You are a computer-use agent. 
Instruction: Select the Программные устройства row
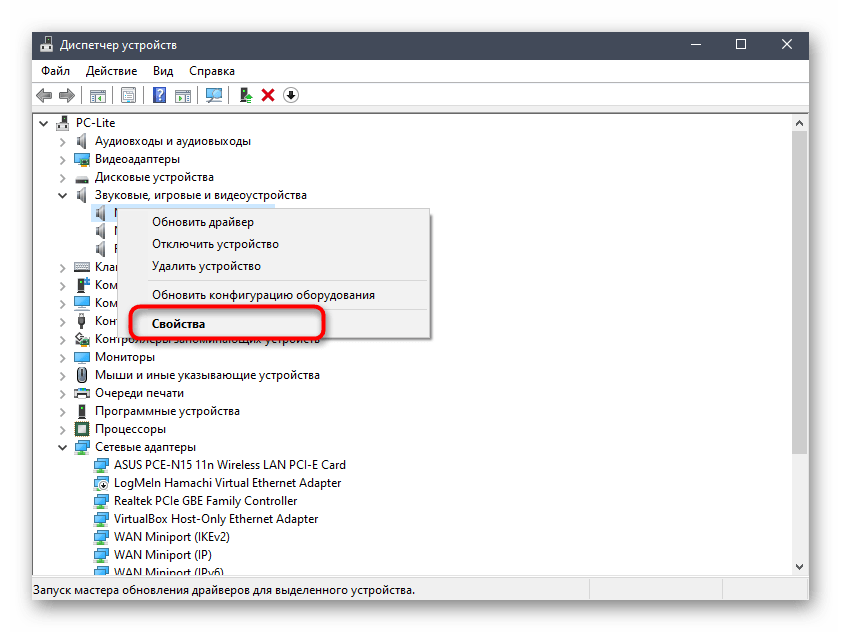tap(167, 411)
